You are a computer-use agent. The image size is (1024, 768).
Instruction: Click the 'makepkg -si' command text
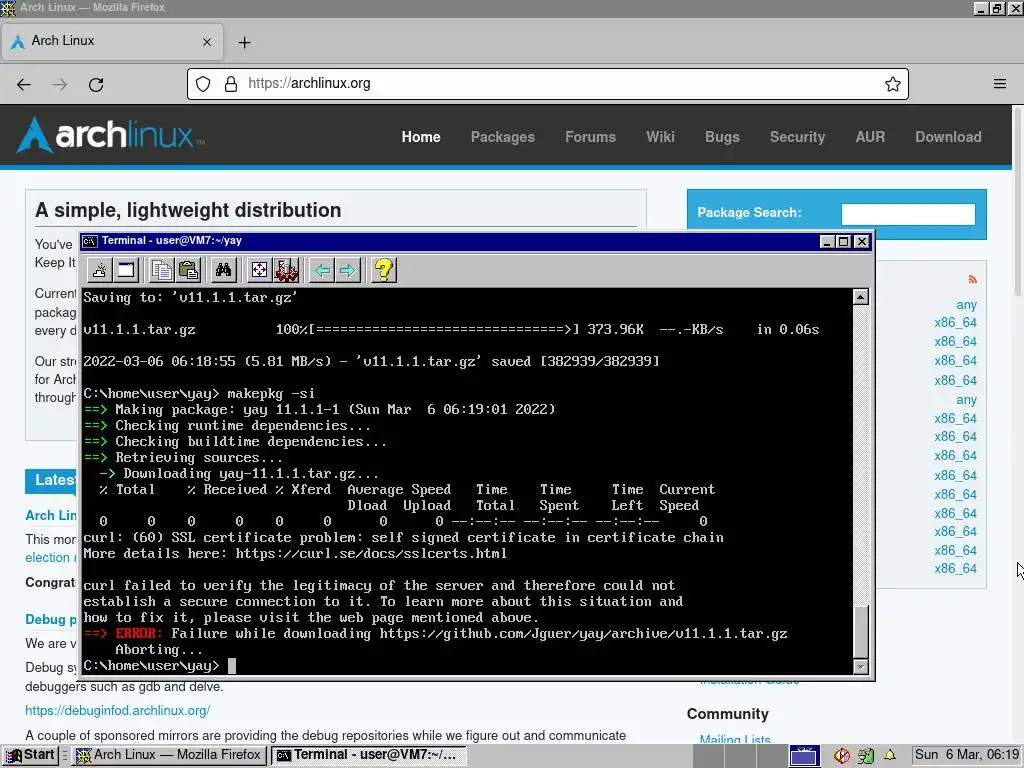pyautogui.click(x=271, y=393)
